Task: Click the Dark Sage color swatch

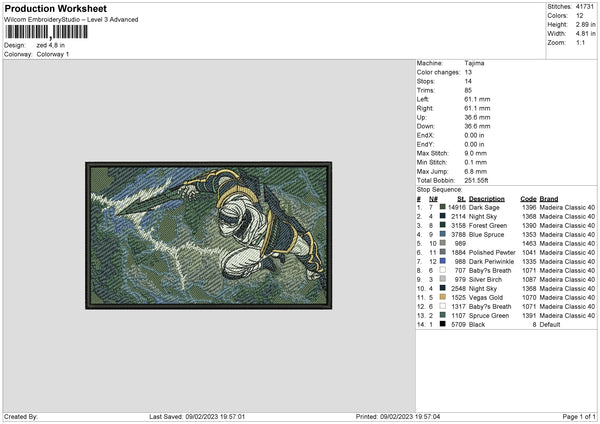Action: pos(443,207)
